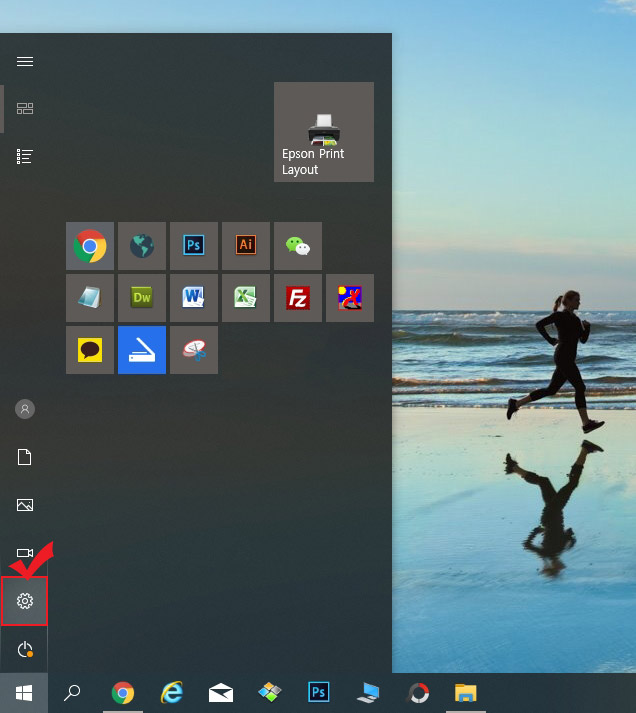The image size is (636, 713).
Task: Open the mail envelope taskbar app
Action: [x=221, y=693]
